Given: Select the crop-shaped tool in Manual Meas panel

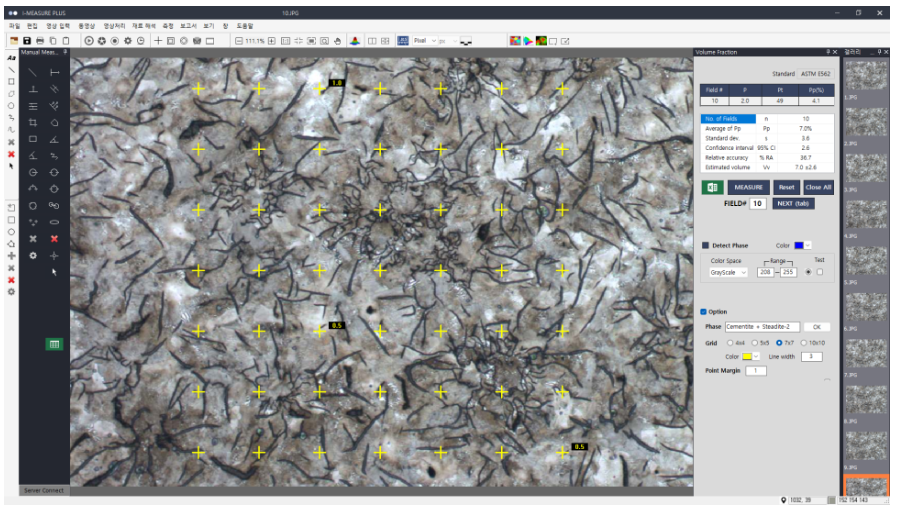Looking at the screenshot, I should [x=33, y=122].
